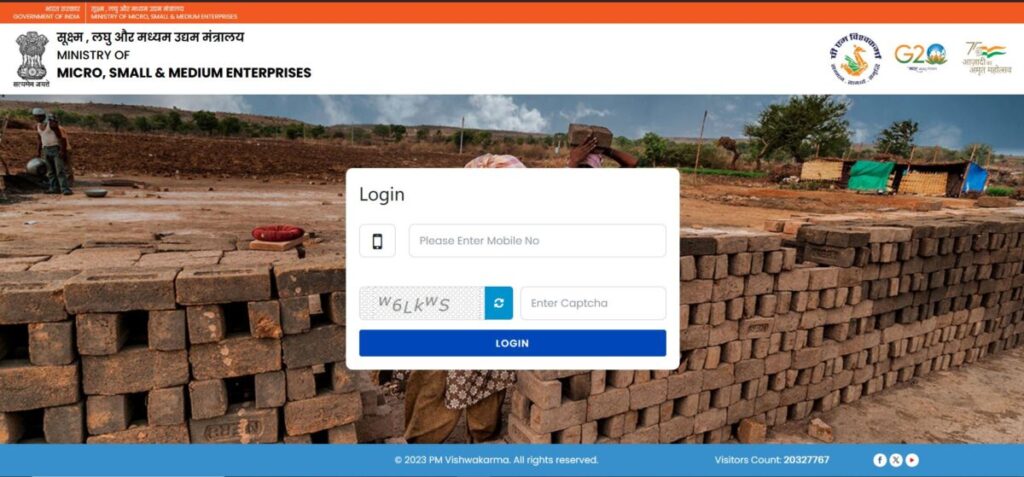Click the refresh captcha icon
Image resolution: width=1024 pixels, height=477 pixels.
(498, 303)
